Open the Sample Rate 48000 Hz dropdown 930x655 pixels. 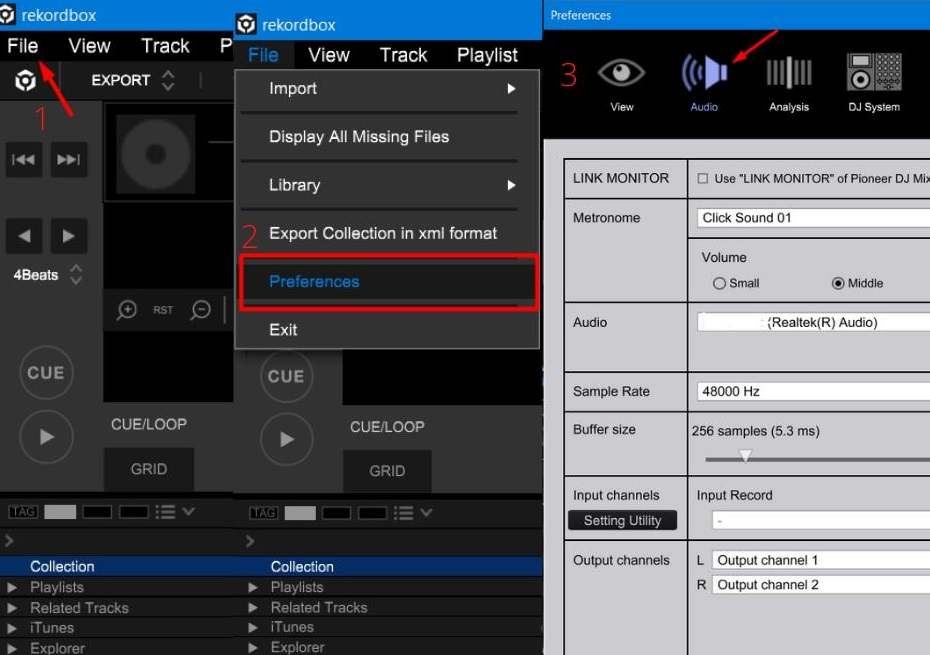click(813, 392)
